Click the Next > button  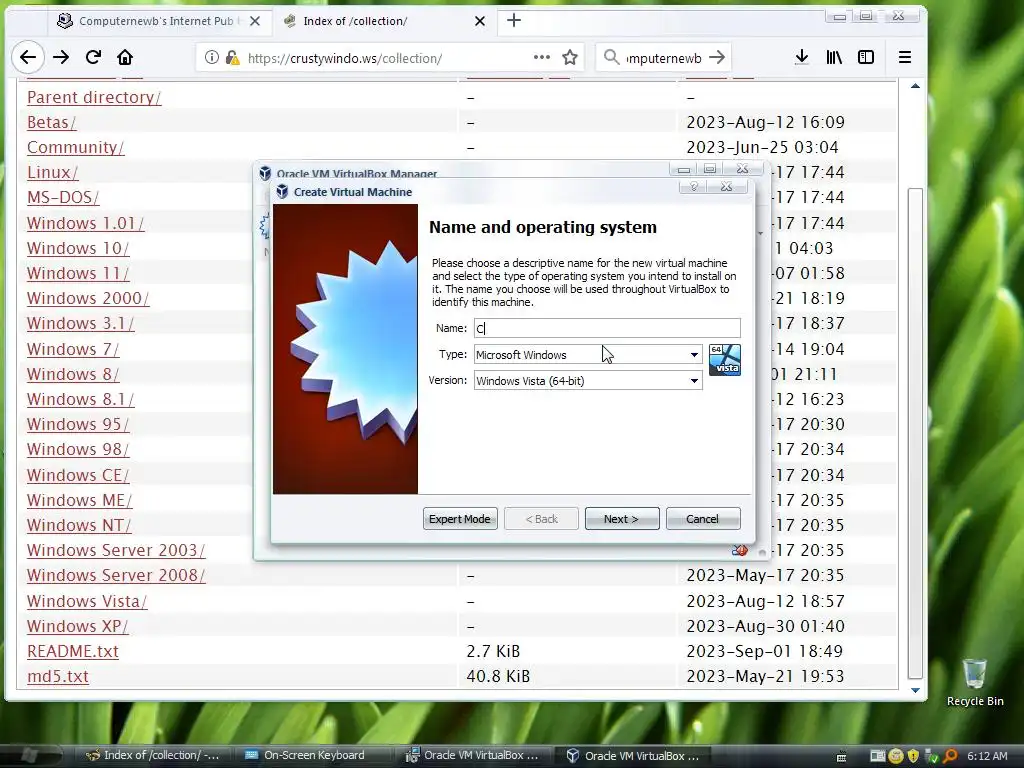[622, 519]
